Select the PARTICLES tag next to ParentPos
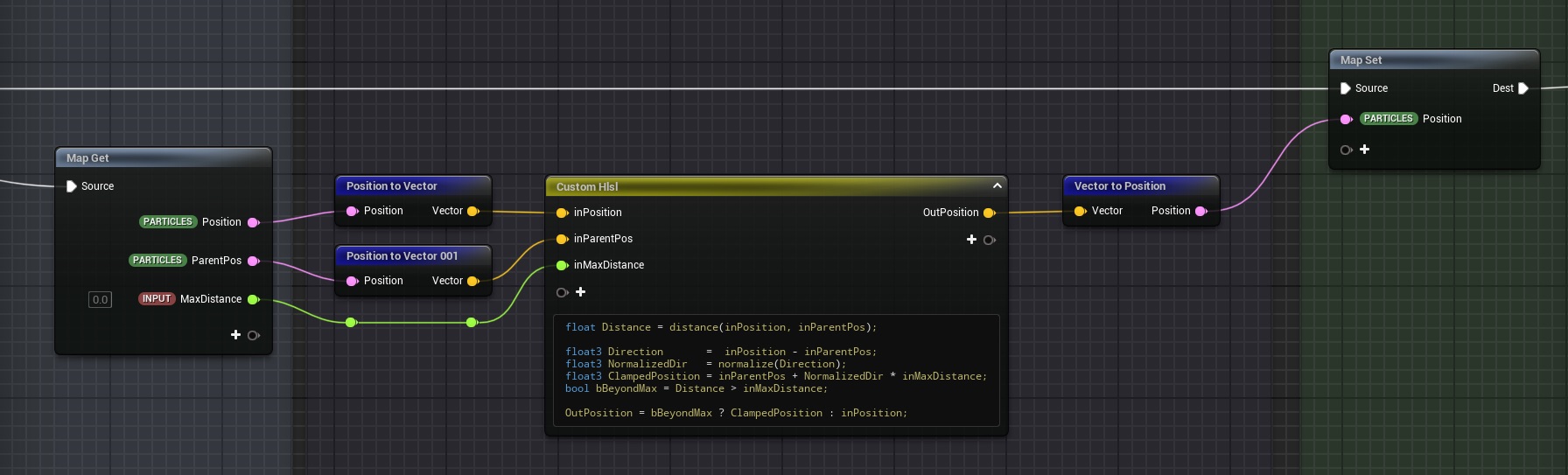 tap(157, 261)
